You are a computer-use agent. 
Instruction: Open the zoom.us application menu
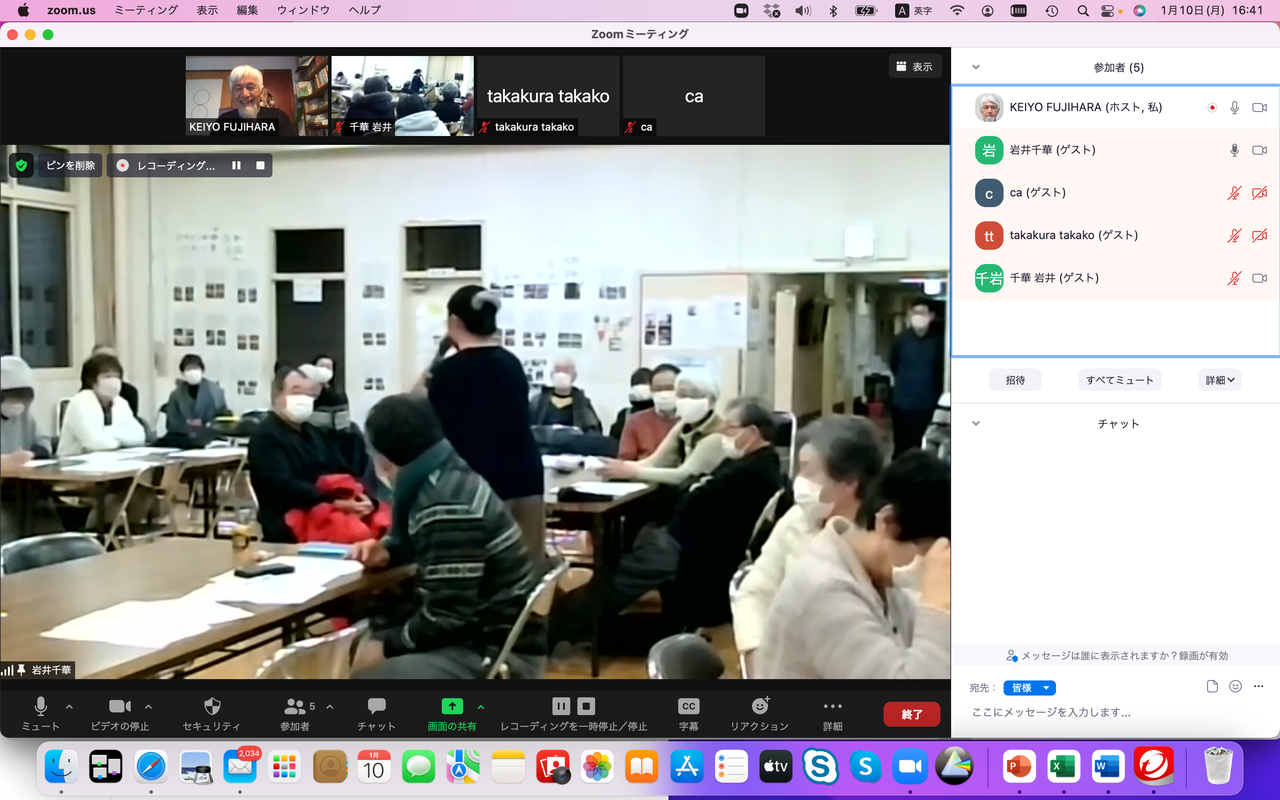[x=70, y=10]
